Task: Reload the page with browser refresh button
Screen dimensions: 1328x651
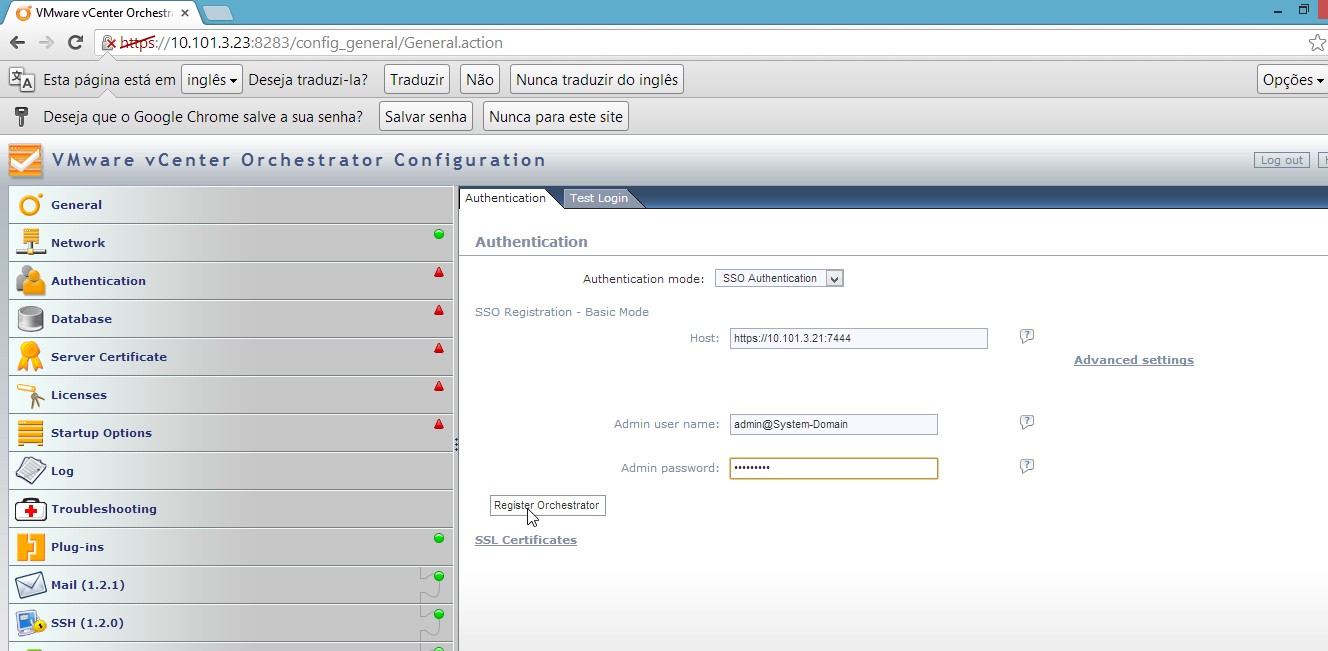Action: click(75, 42)
